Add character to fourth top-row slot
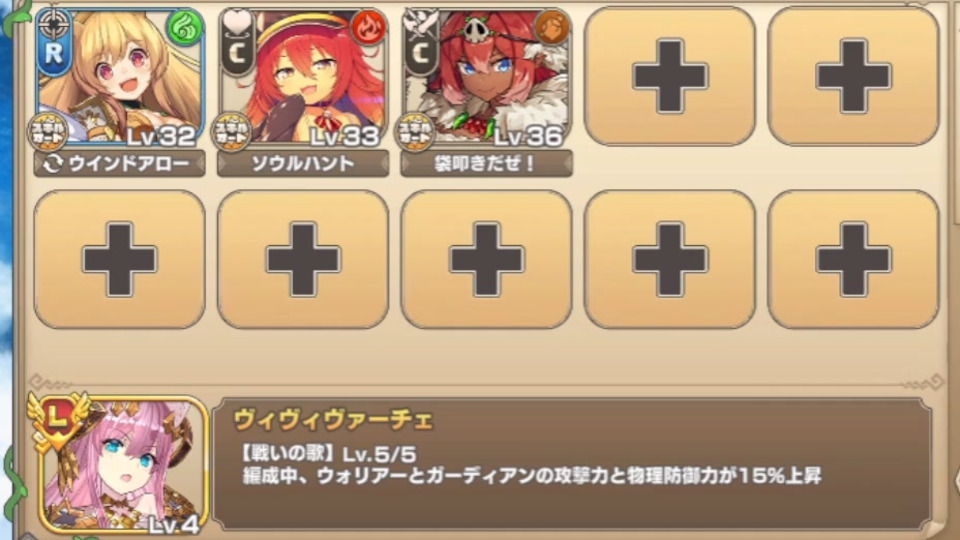The height and width of the screenshot is (540, 960). point(670,77)
